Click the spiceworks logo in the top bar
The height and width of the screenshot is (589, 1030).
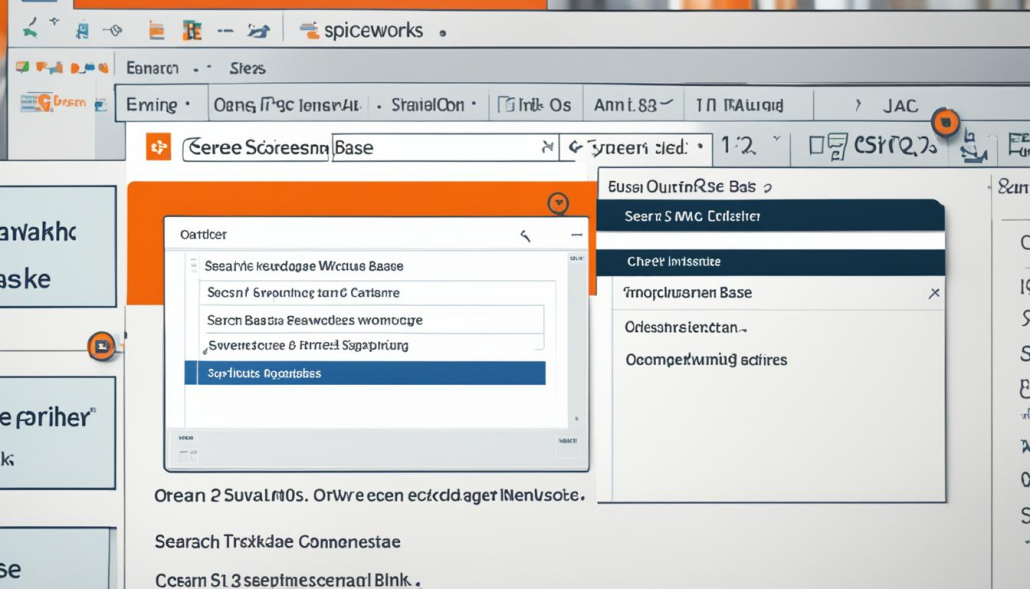[361, 30]
